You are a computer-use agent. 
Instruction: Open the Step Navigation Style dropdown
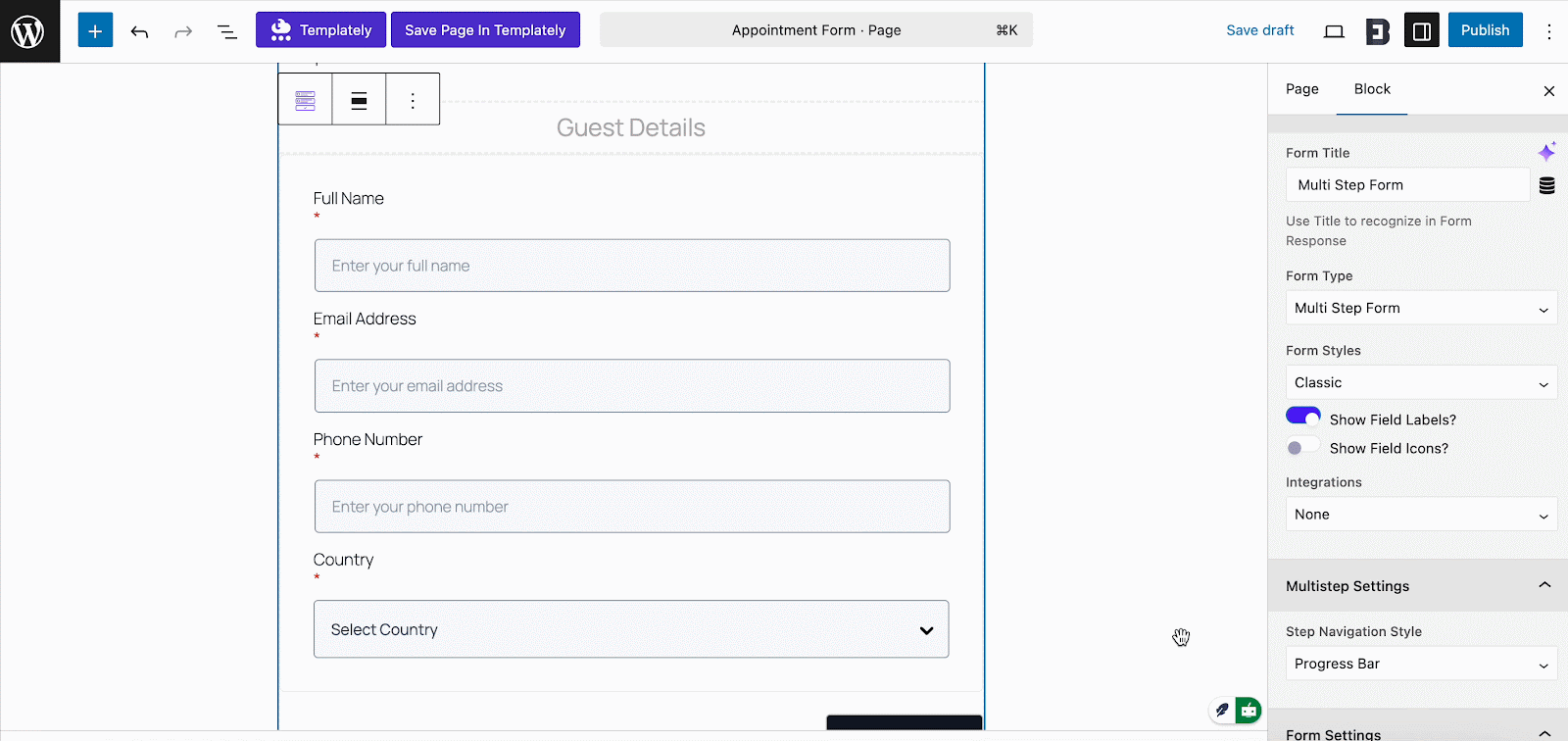(1421, 664)
